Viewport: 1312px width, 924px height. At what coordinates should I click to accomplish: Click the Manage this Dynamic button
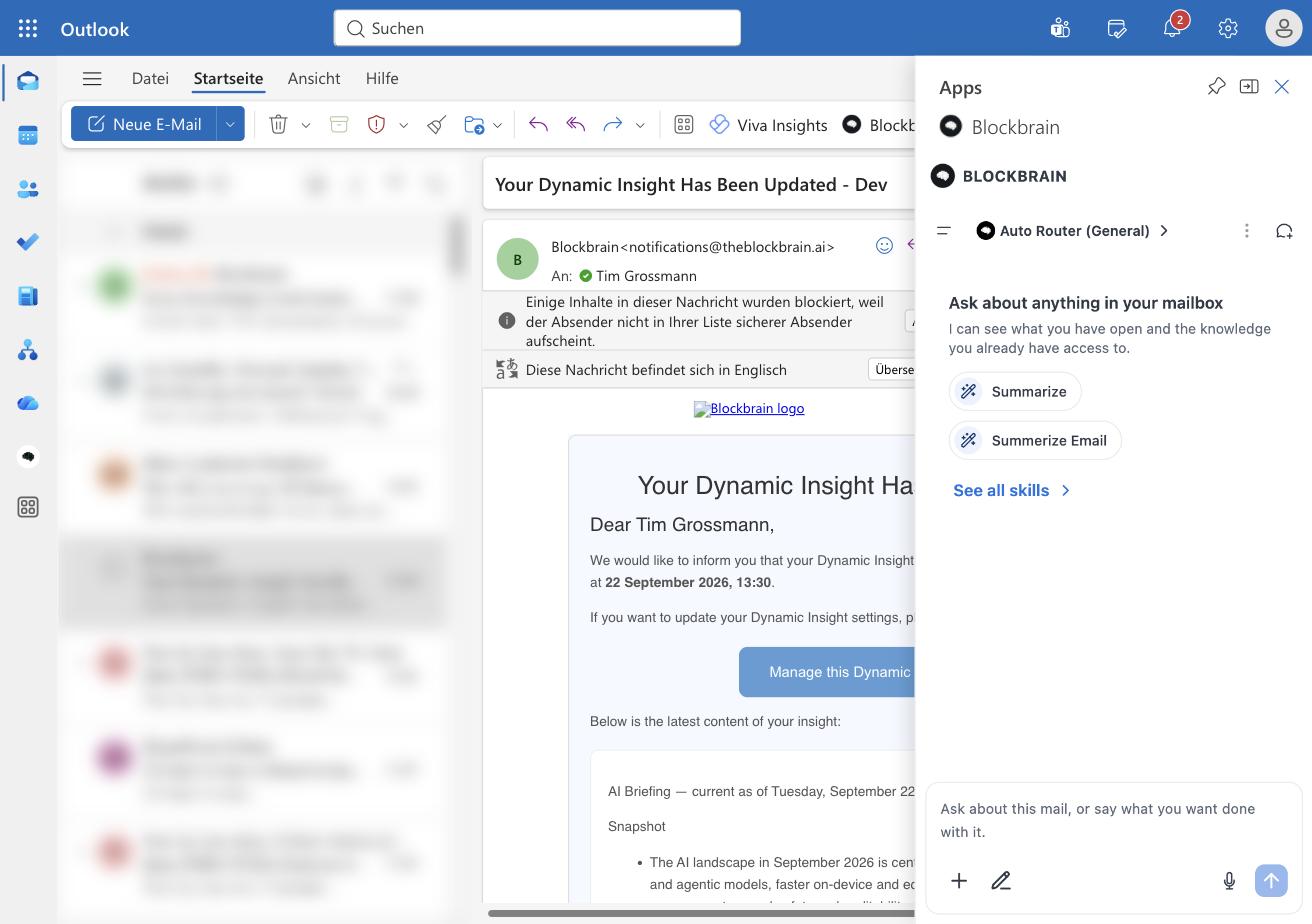[827, 672]
